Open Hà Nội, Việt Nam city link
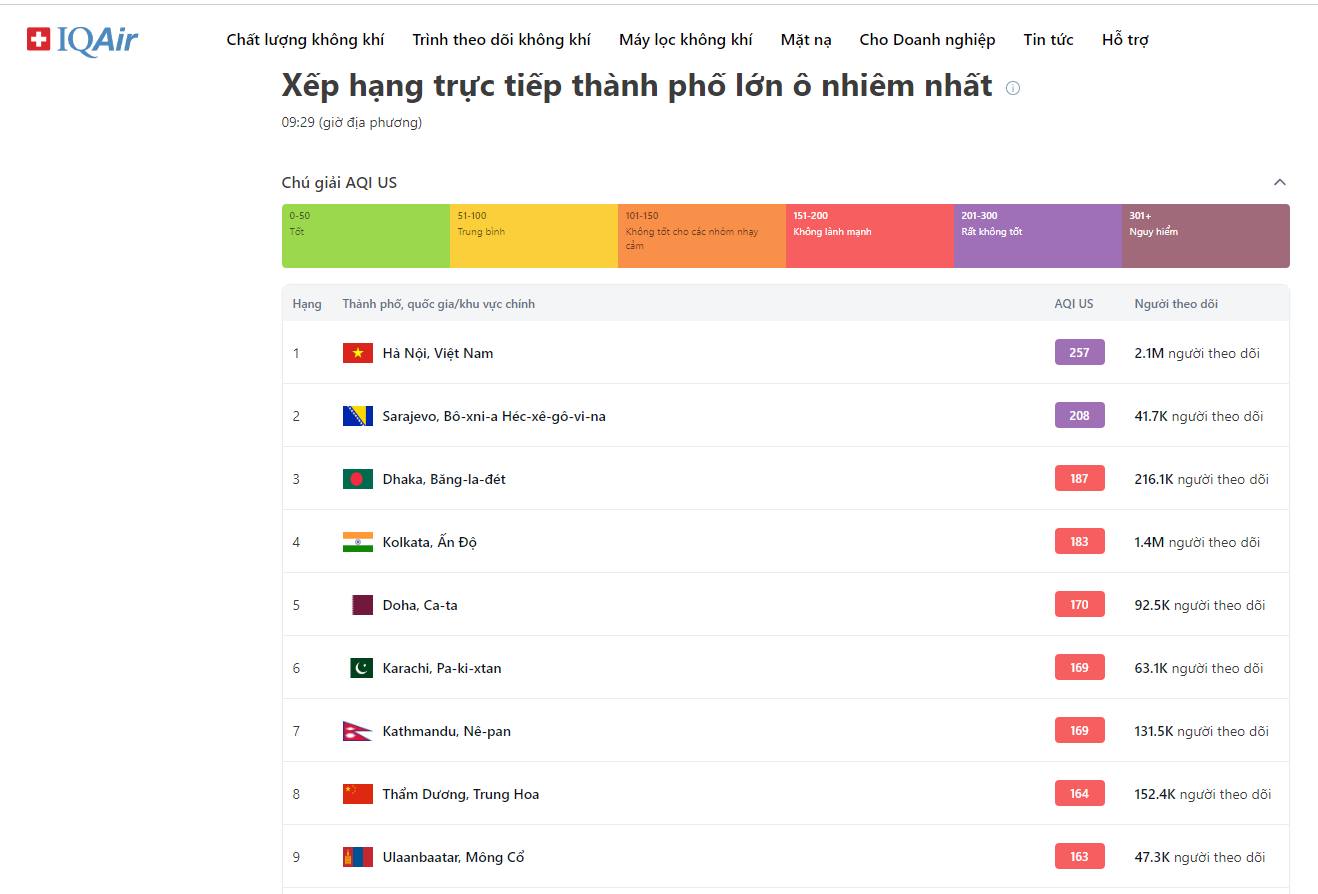The width and height of the screenshot is (1318, 894). point(438,353)
